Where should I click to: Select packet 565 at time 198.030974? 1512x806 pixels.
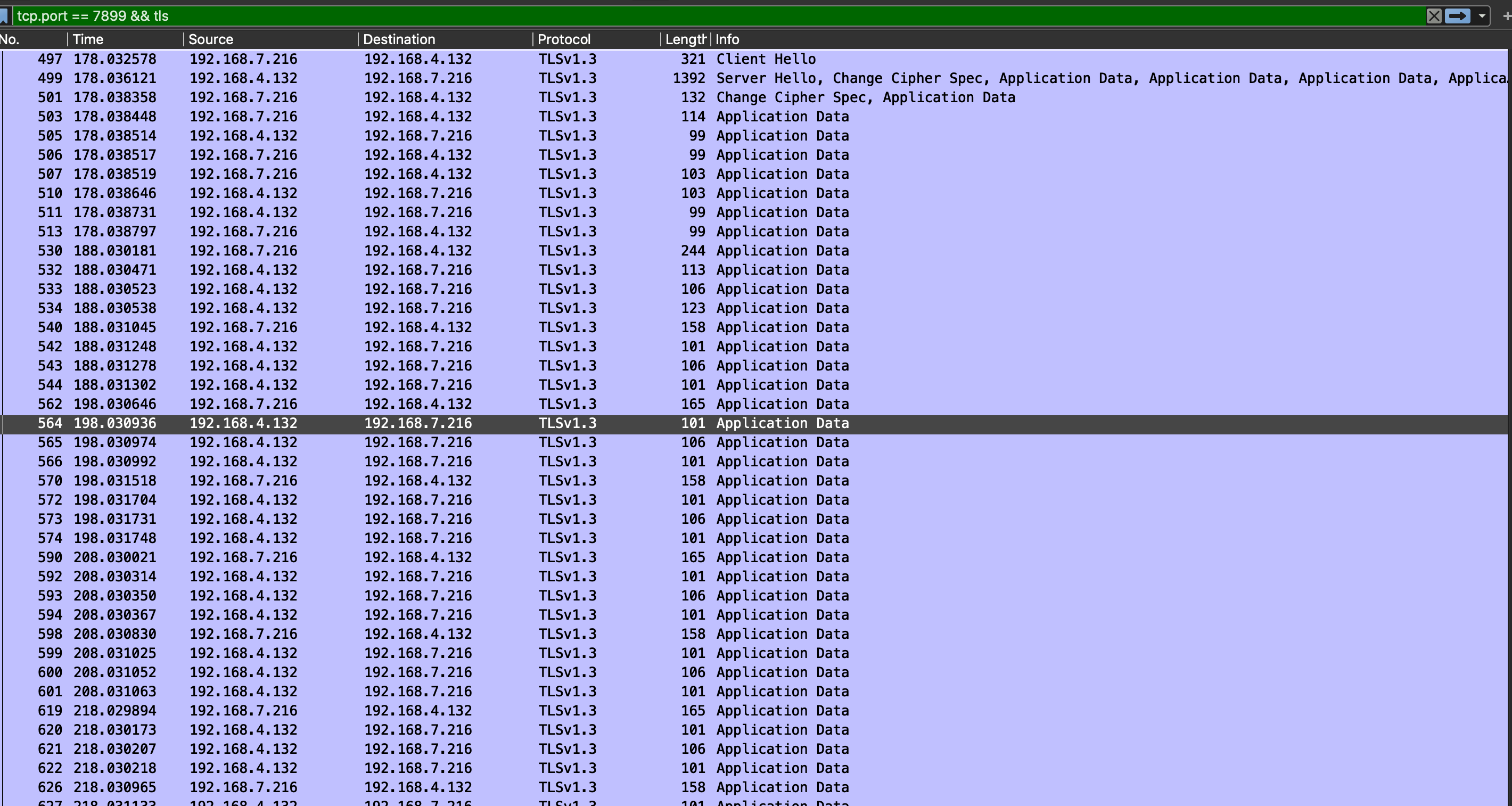pyautogui.click(x=755, y=442)
